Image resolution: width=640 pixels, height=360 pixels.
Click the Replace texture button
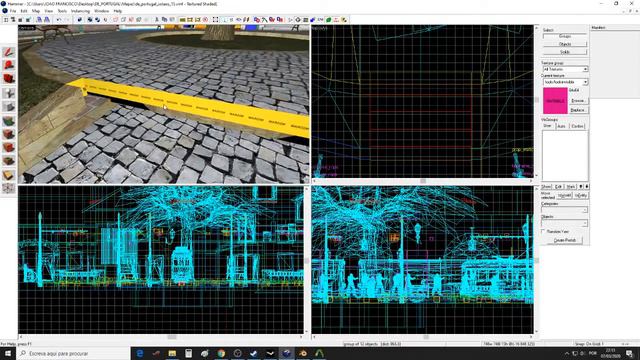coord(578,110)
